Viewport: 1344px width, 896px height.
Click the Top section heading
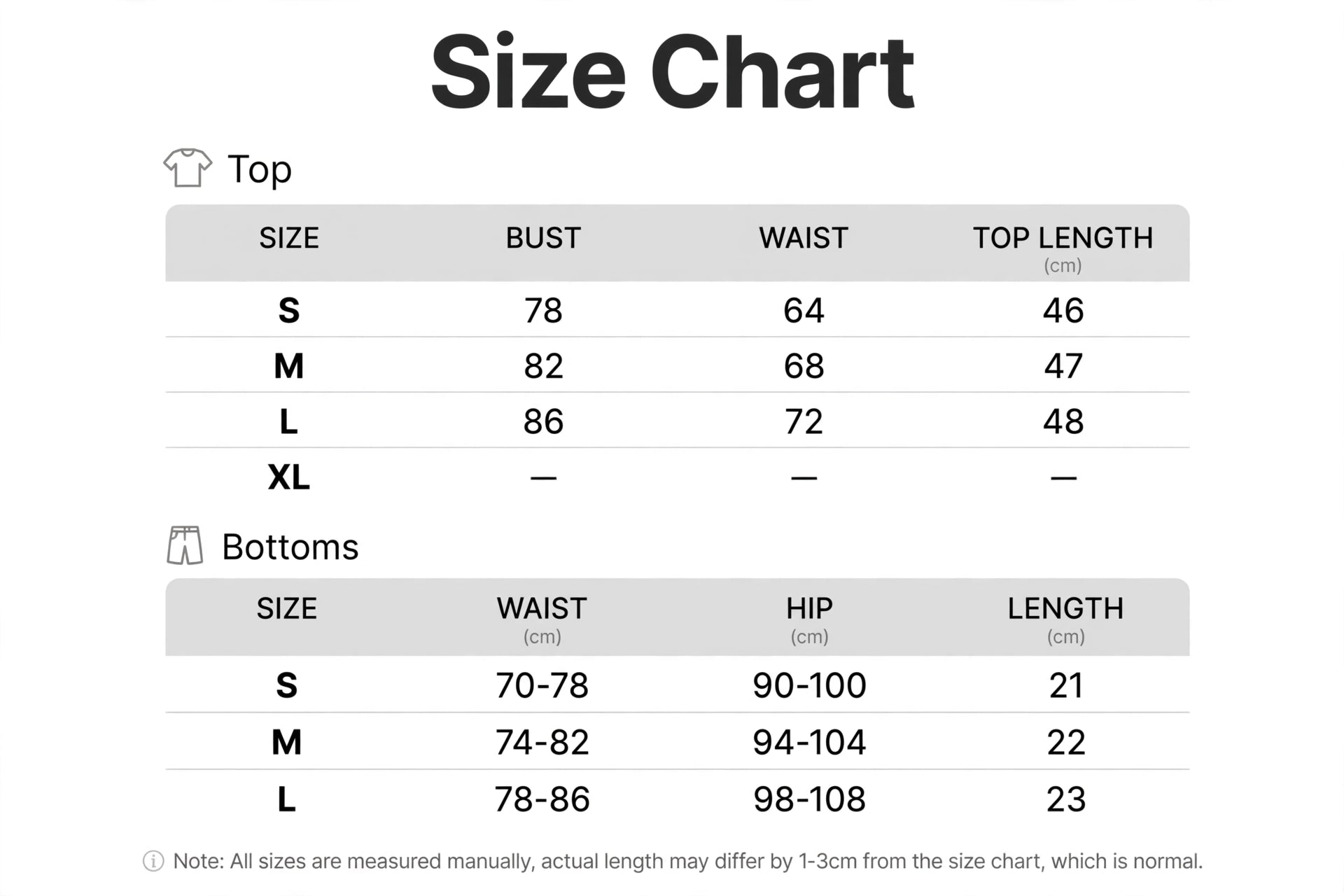pyautogui.click(x=260, y=170)
